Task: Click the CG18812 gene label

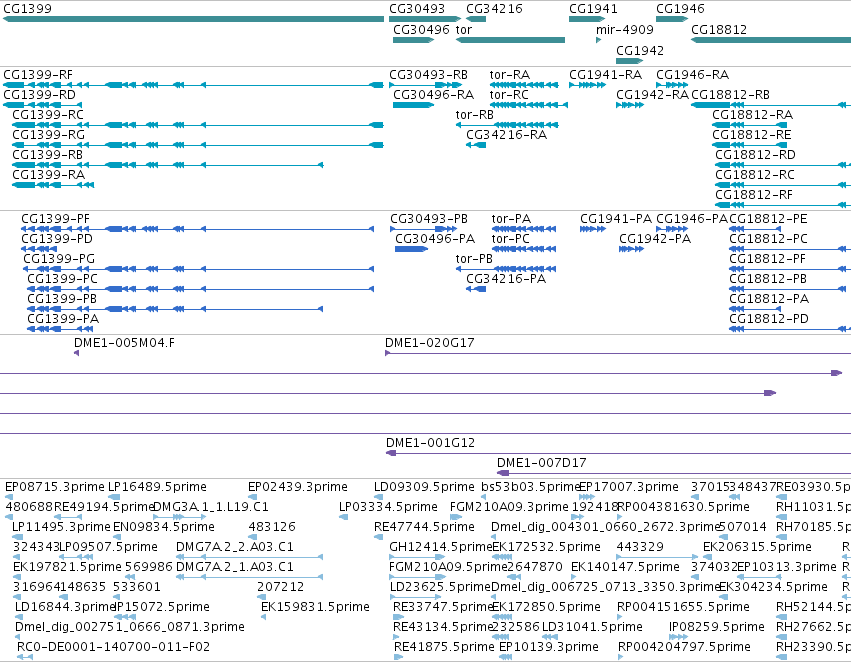Action: click(x=719, y=29)
